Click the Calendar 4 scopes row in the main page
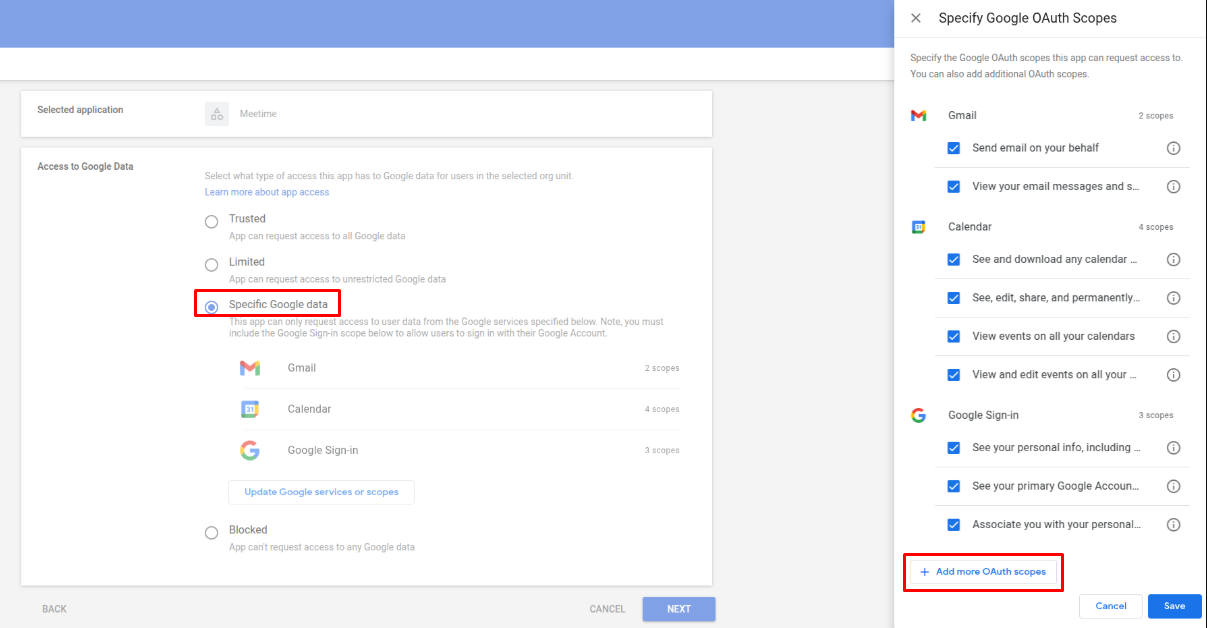The width and height of the screenshot is (1207, 628). click(460, 409)
